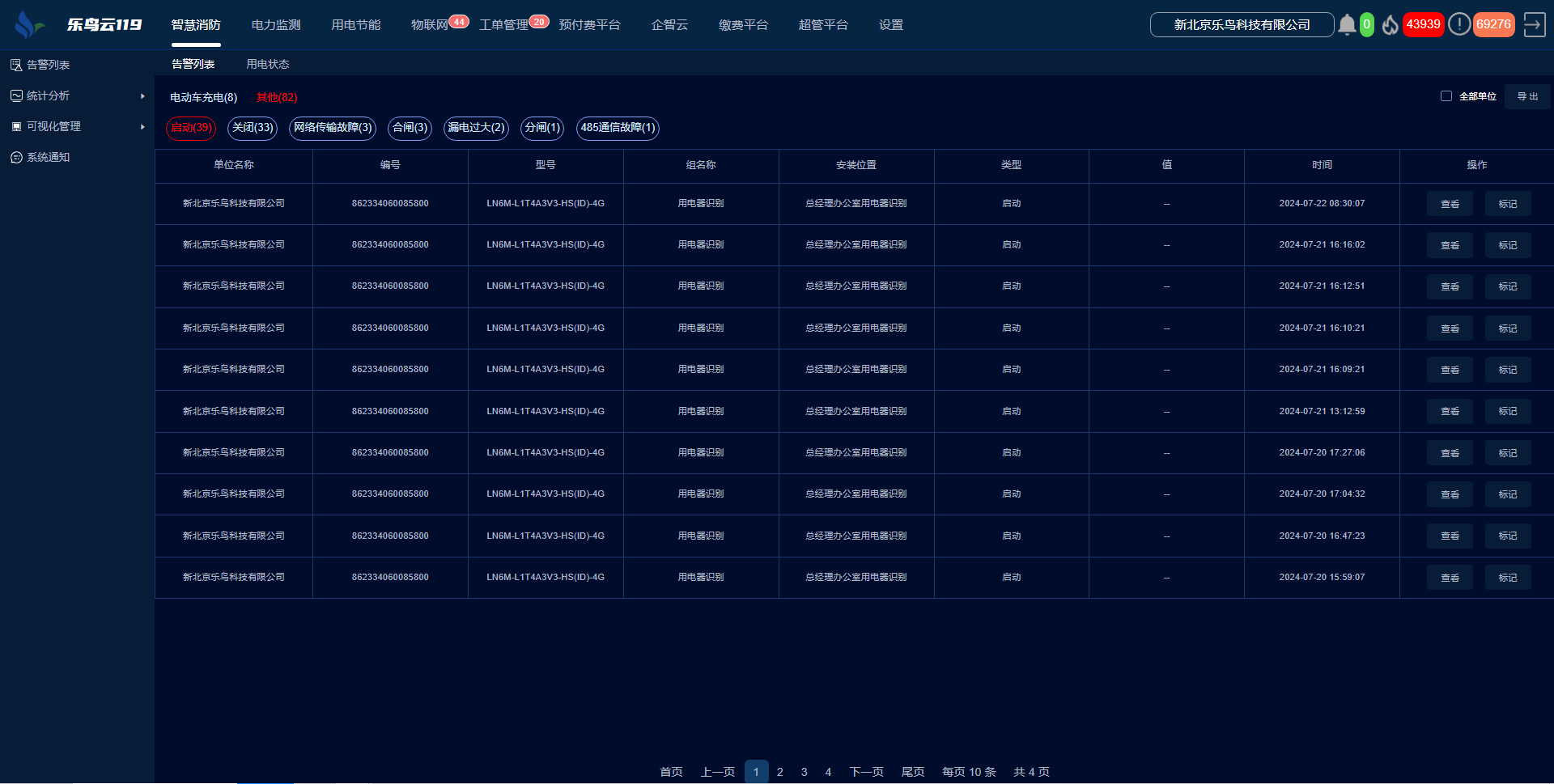Select the 网络传输故障(3) filter pill
Viewport: 1554px width, 784px height.
click(x=332, y=128)
